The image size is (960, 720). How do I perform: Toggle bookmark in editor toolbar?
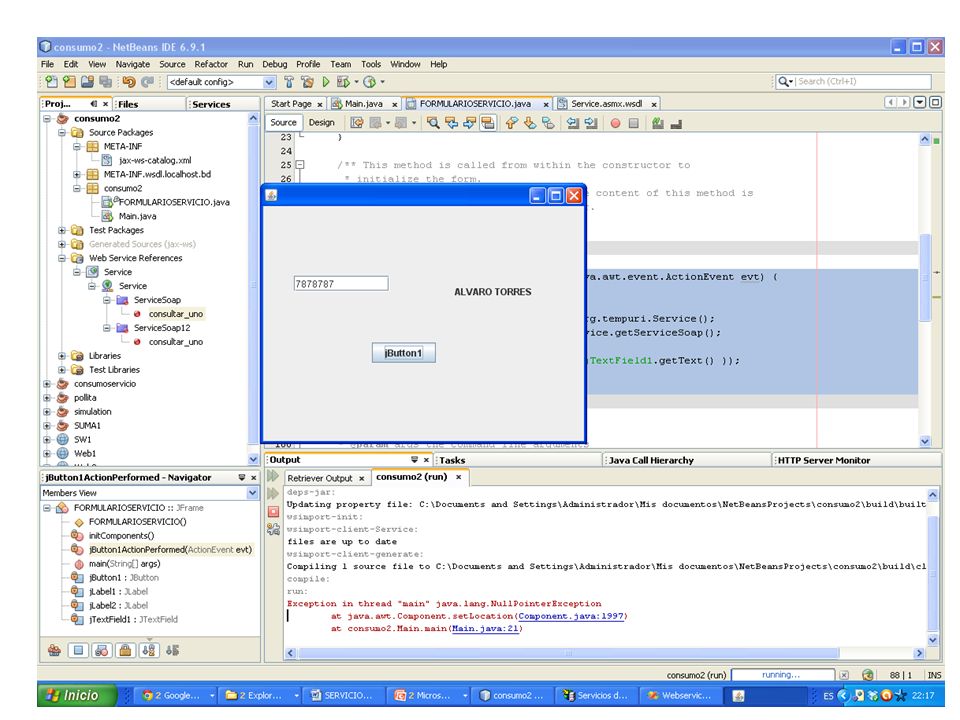click(548, 123)
